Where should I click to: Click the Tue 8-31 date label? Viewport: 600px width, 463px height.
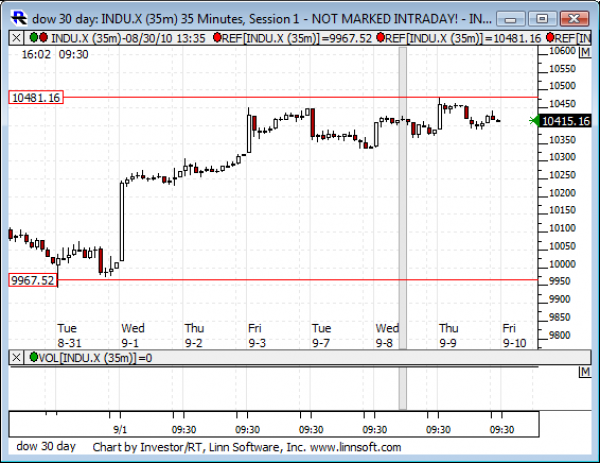(69, 335)
